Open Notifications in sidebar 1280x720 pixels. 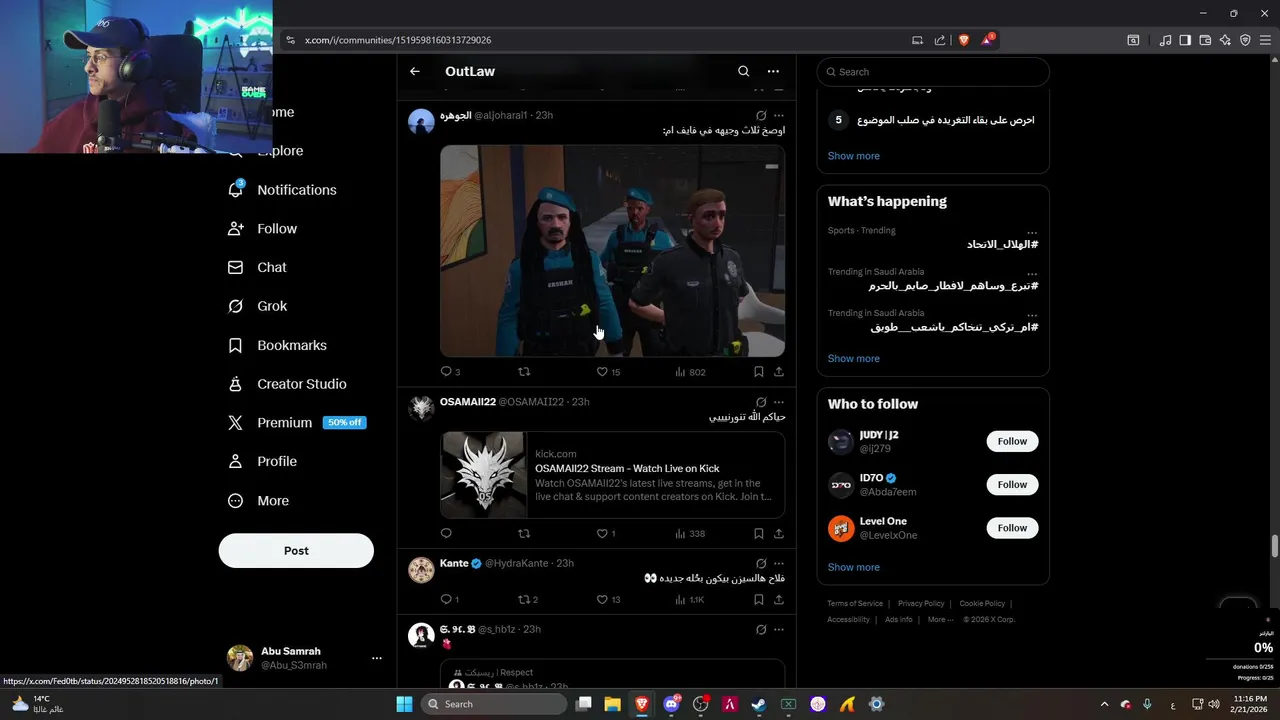point(282,190)
